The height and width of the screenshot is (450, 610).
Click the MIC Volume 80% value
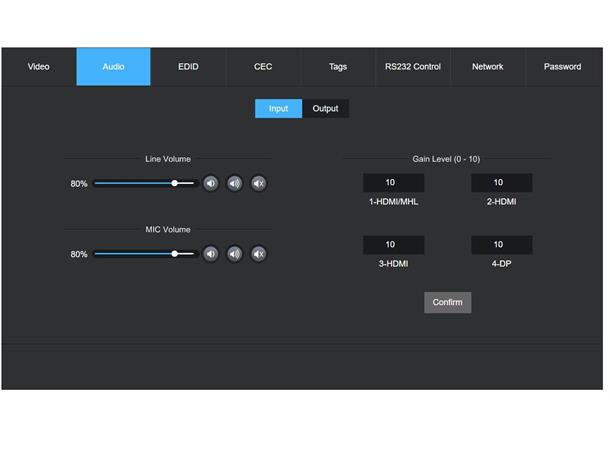(79, 254)
